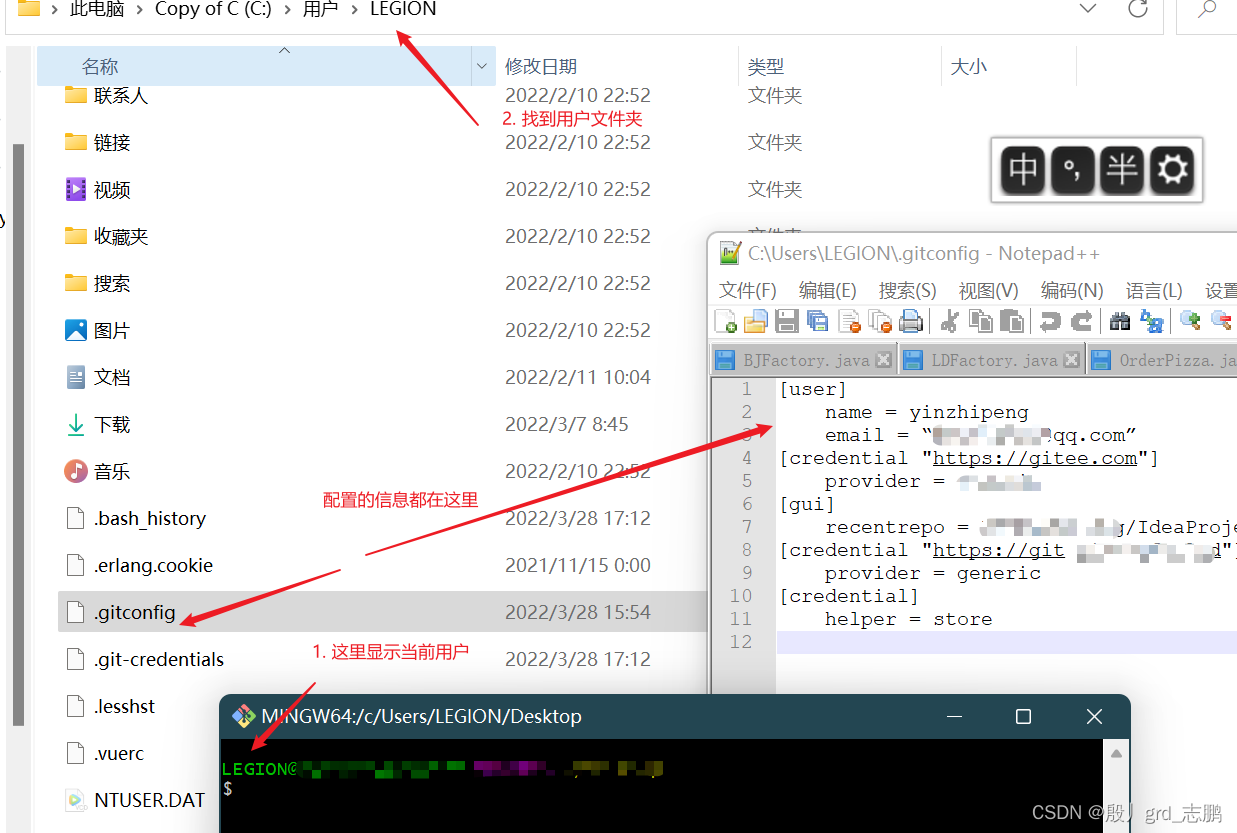
Task: Switch to the LDFactory.java tab
Action: (993, 360)
